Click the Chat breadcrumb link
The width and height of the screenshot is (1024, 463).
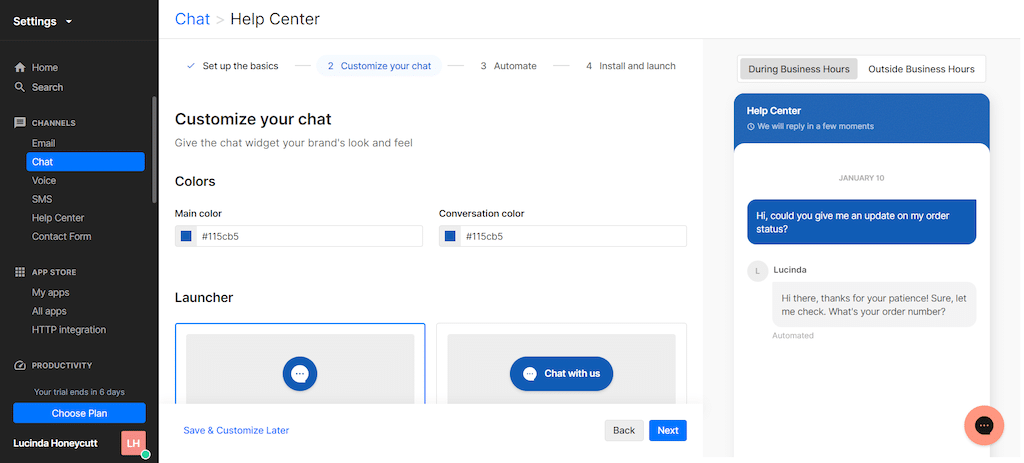[x=193, y=19]
